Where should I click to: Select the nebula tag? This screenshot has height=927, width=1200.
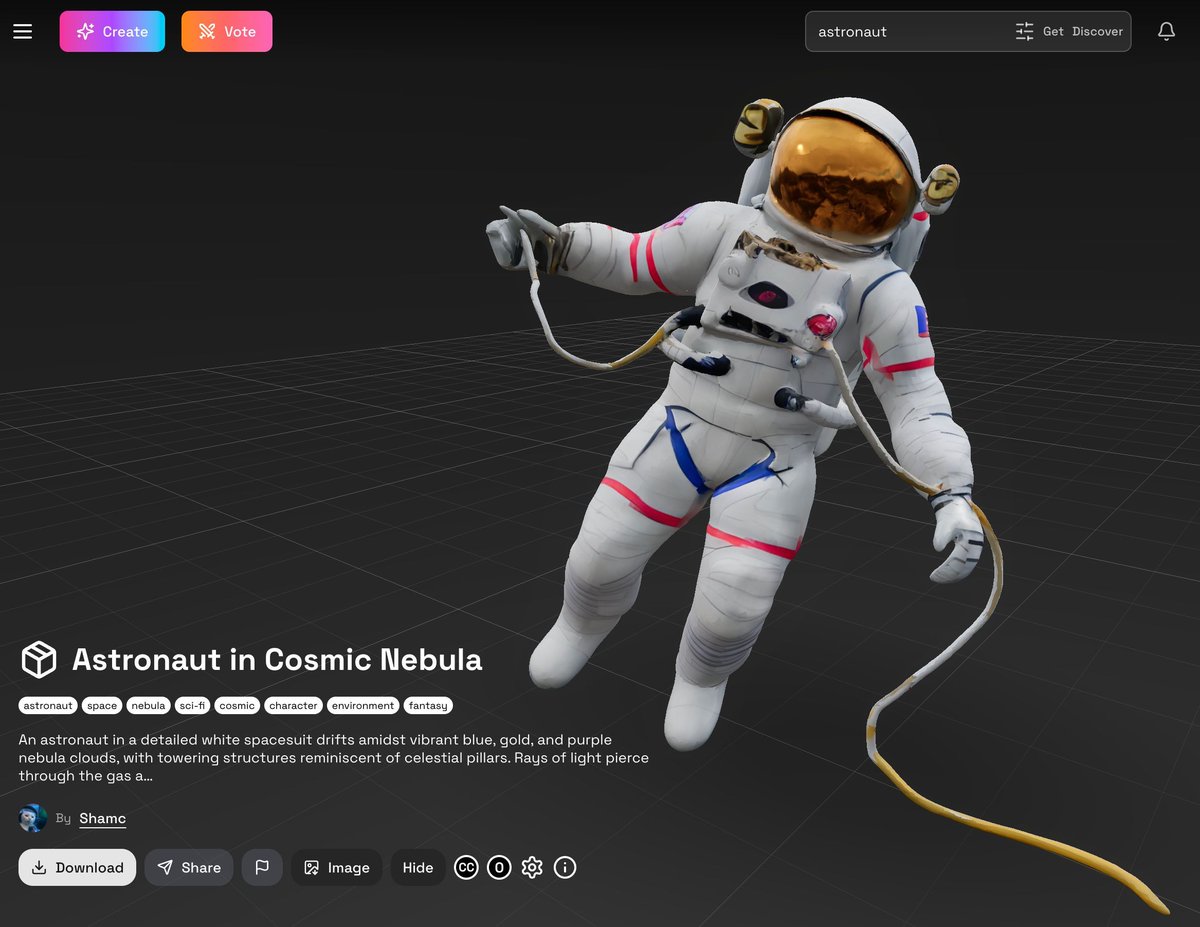click(148, 706)
